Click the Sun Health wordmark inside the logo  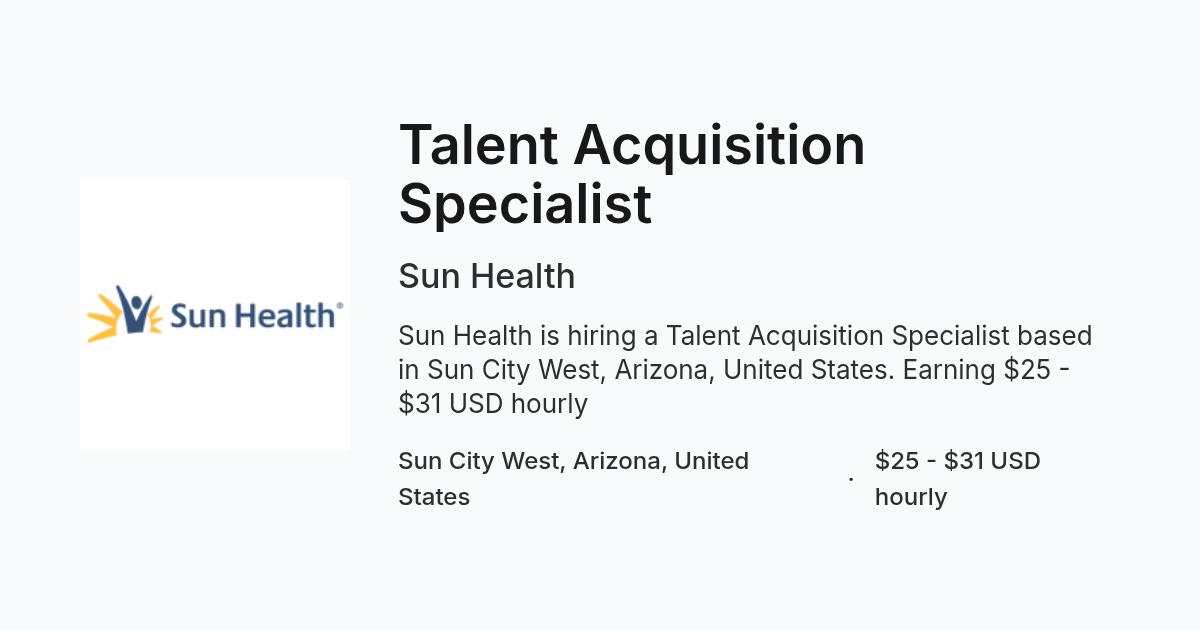point(253,316)
